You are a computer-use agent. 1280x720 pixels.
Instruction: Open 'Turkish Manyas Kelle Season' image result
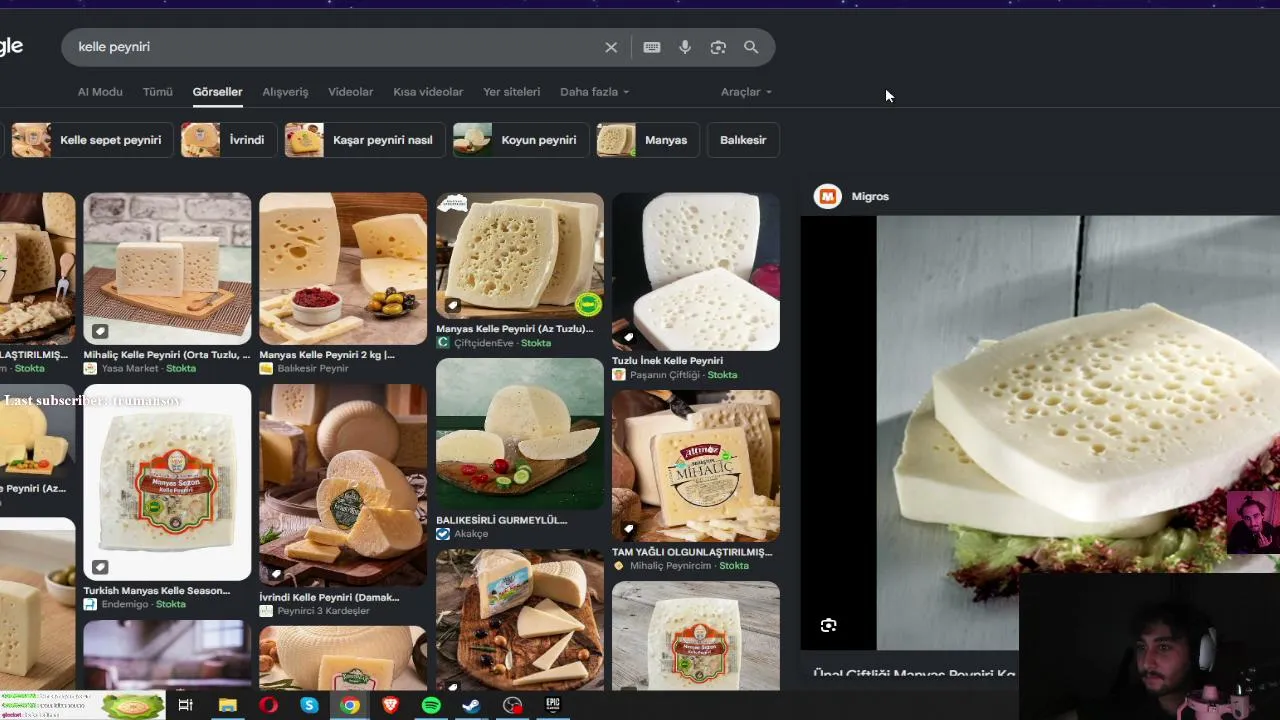click(167, 482)
